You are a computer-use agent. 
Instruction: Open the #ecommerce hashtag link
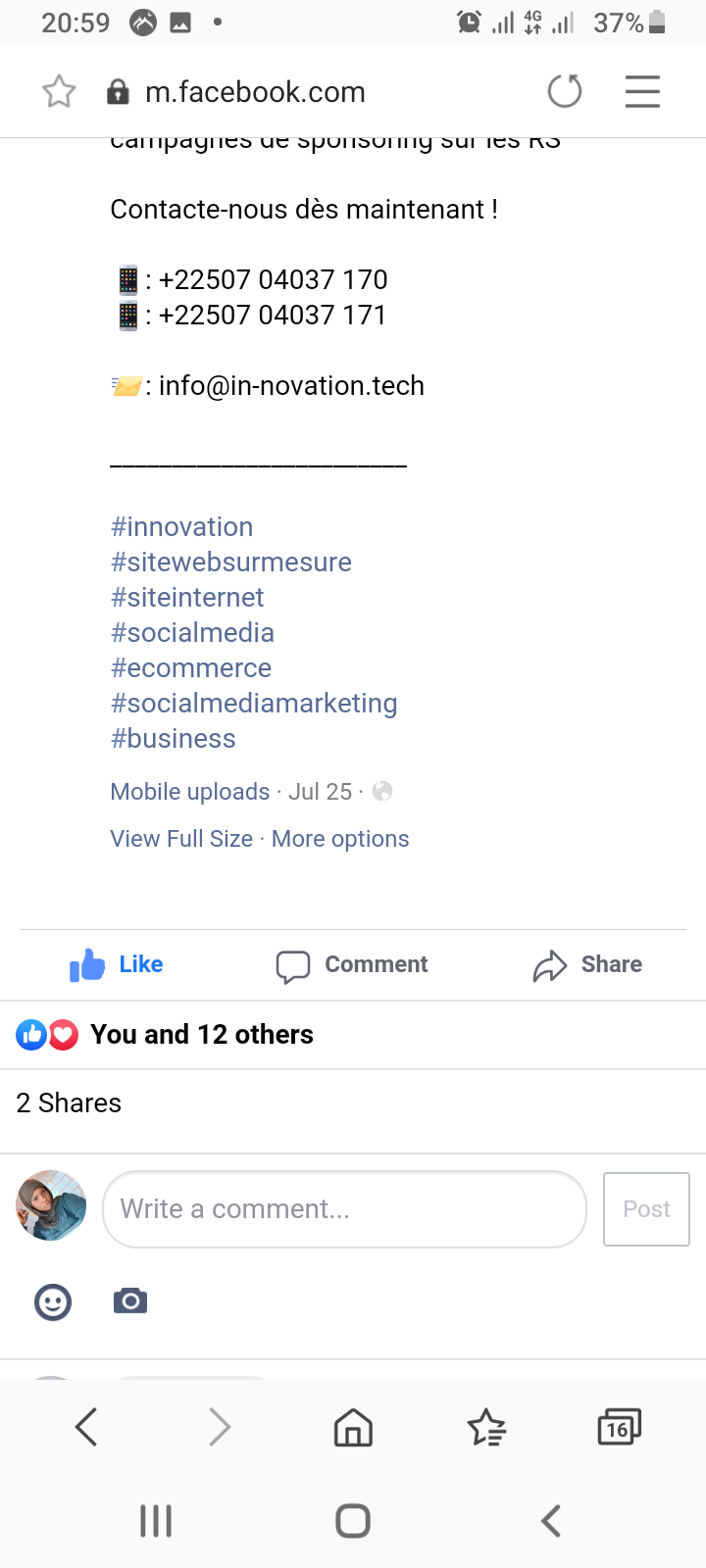point(191,668)
